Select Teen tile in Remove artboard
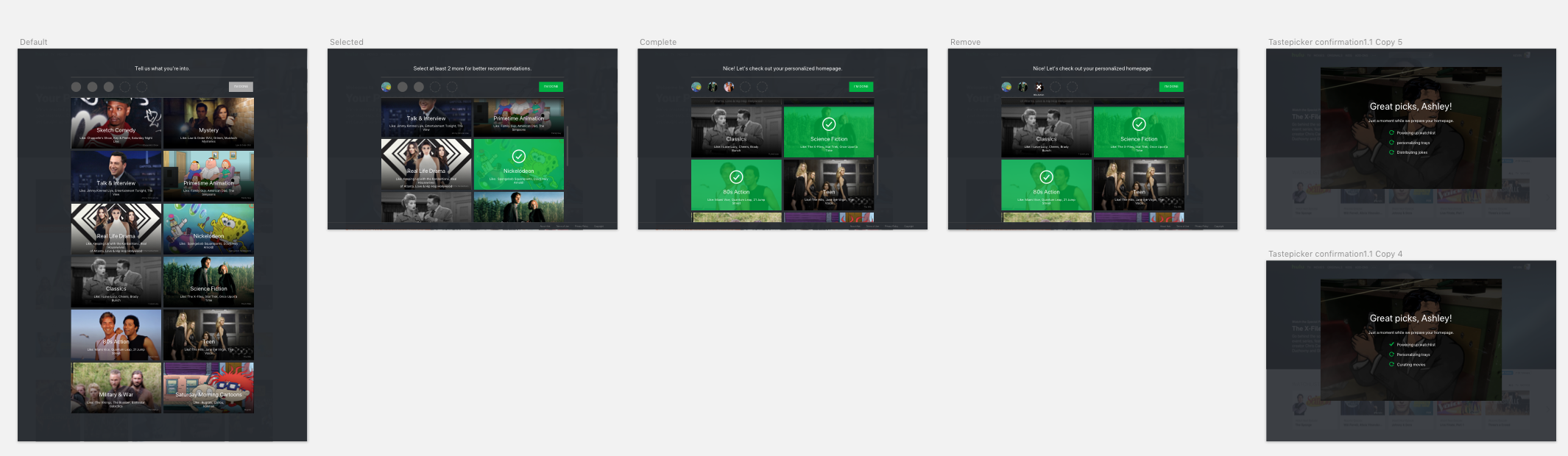This screenshot has width=1568, height=456. (x=1139, y=185)
